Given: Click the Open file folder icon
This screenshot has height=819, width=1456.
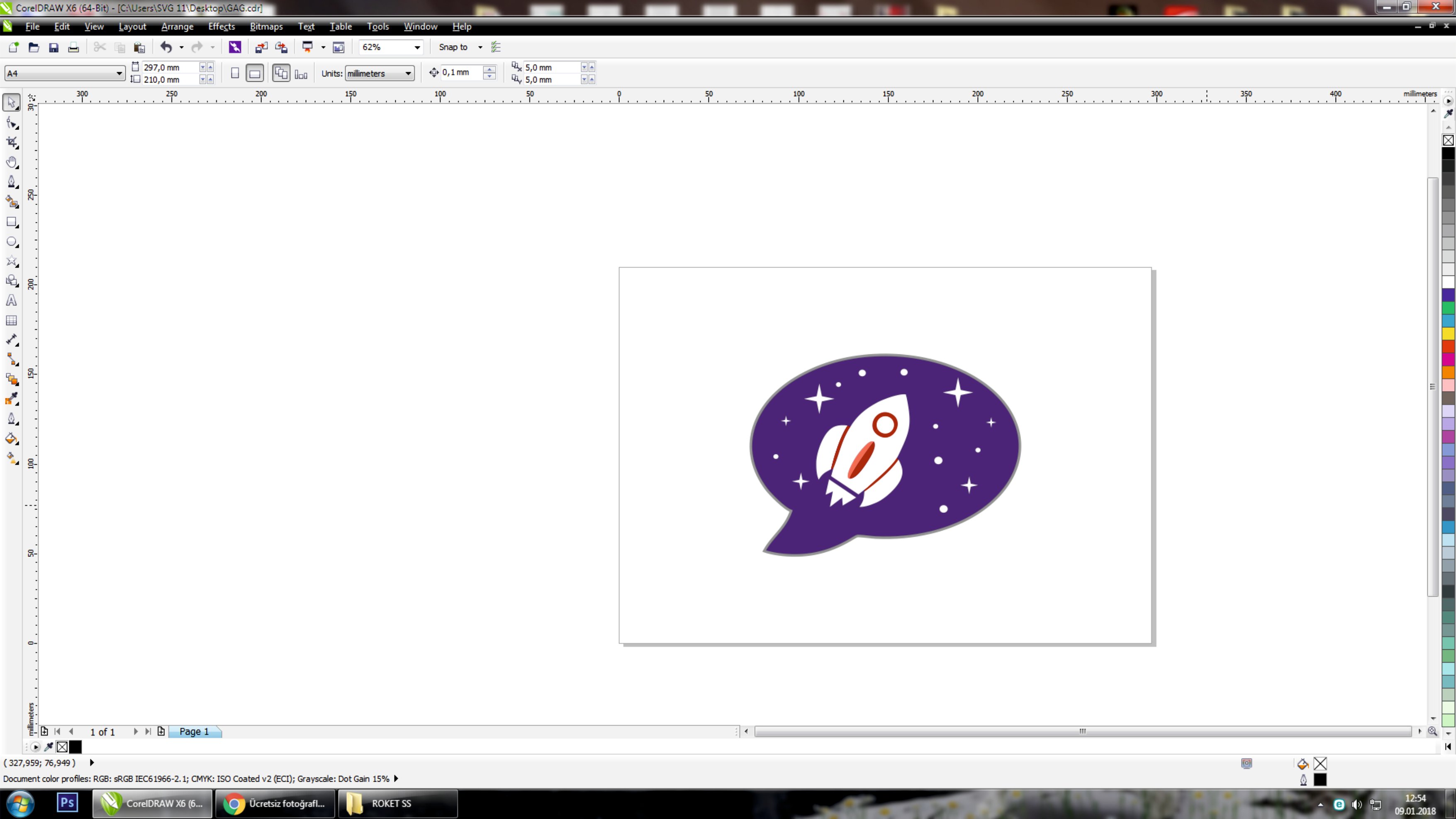Looking at the screenshot, I should pyautogui.click(x=33, y=47).
